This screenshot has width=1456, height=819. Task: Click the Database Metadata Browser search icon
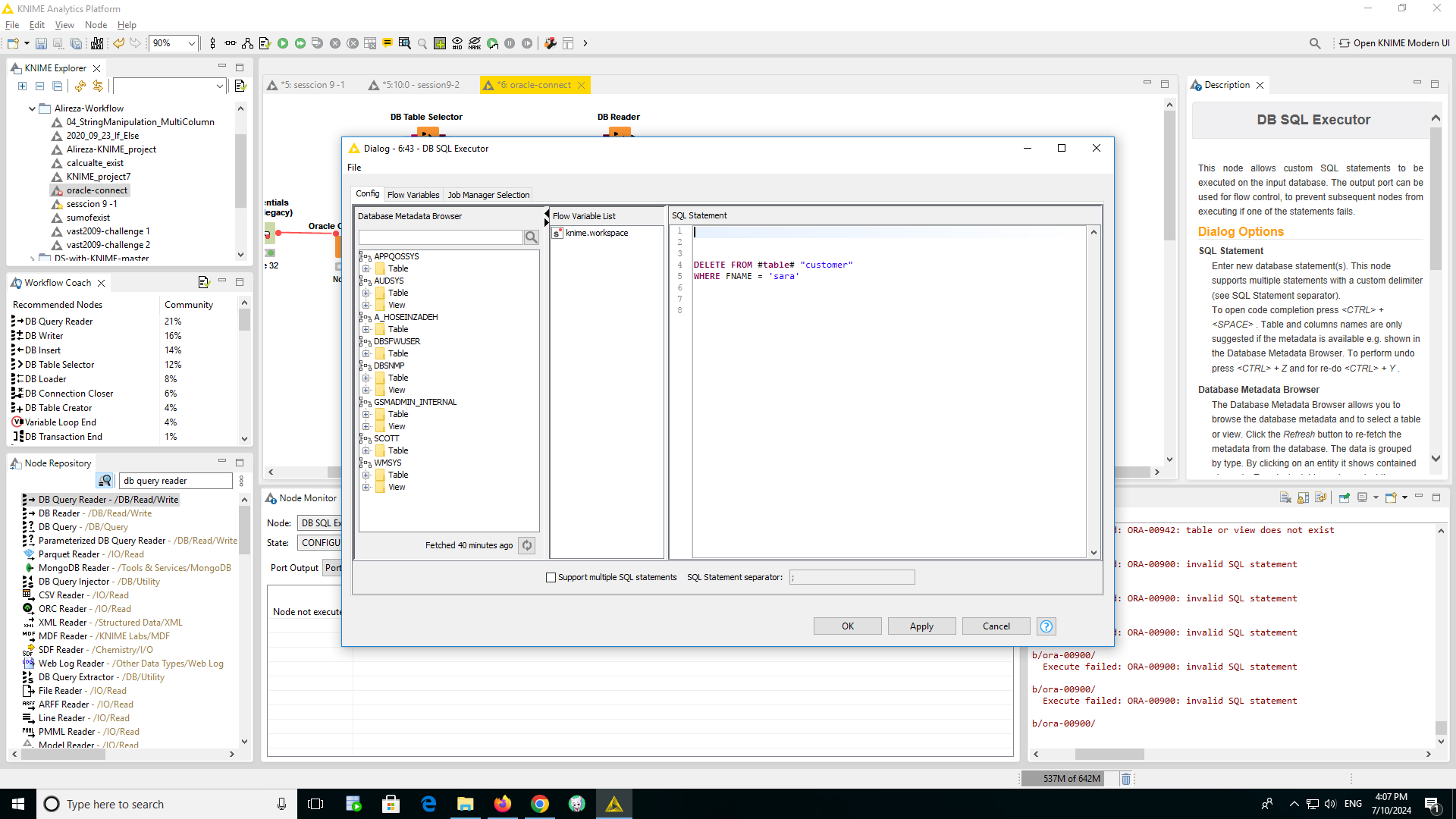tap(532, 237)
